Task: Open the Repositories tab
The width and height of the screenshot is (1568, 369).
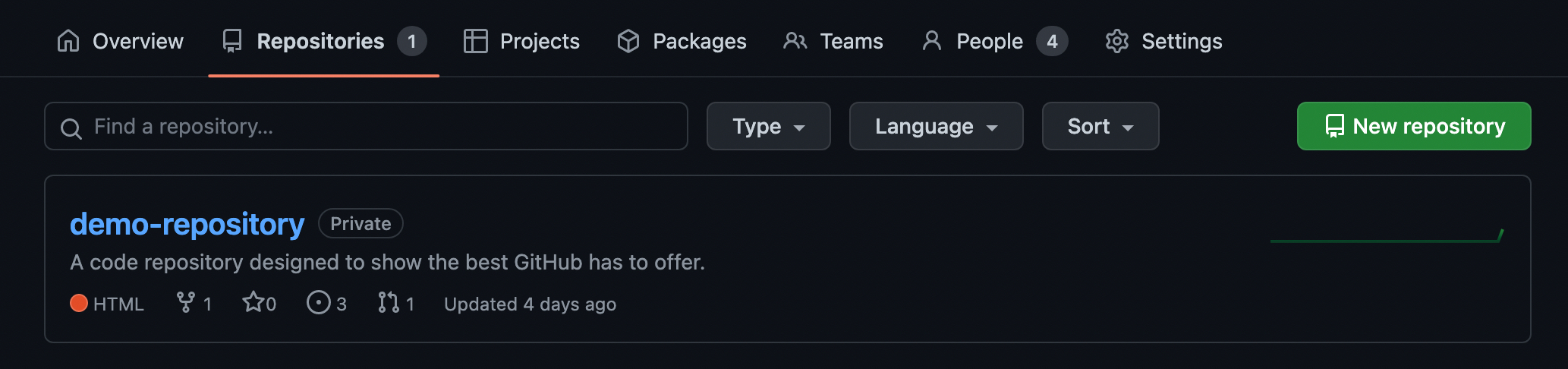Action: (x=320, y=41)
